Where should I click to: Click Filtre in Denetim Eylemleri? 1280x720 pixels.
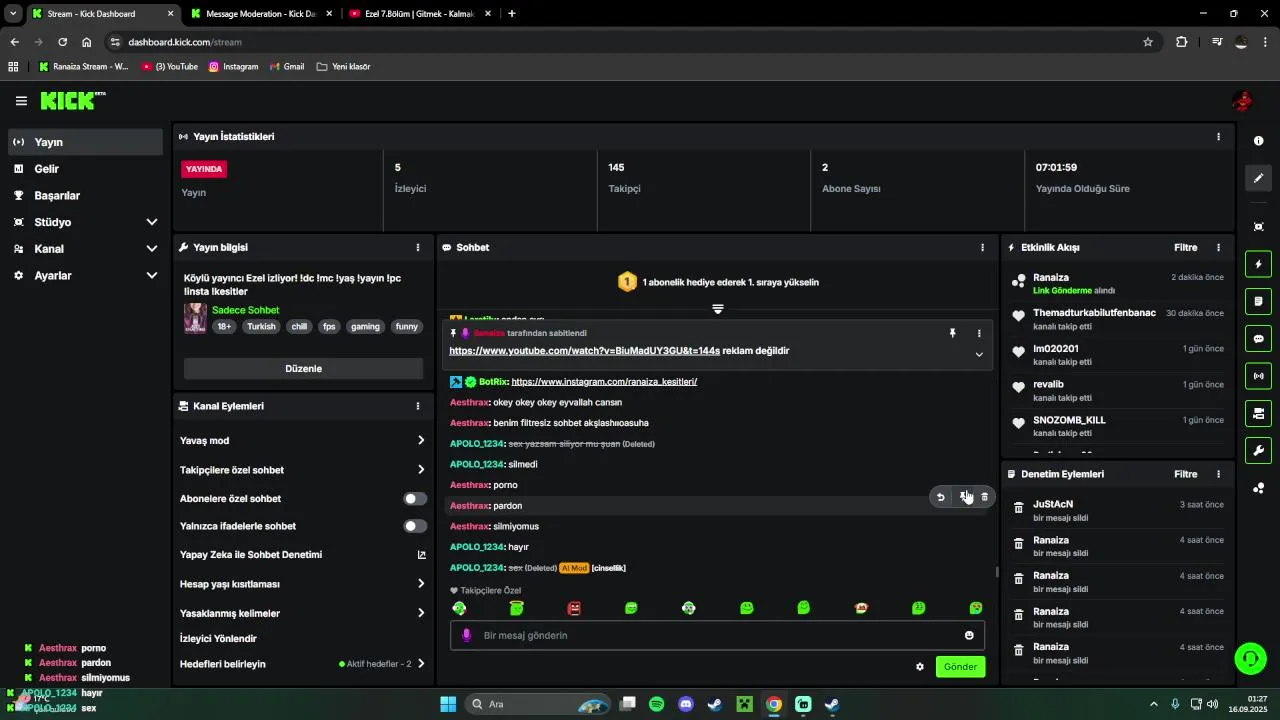pos(1185,474)
